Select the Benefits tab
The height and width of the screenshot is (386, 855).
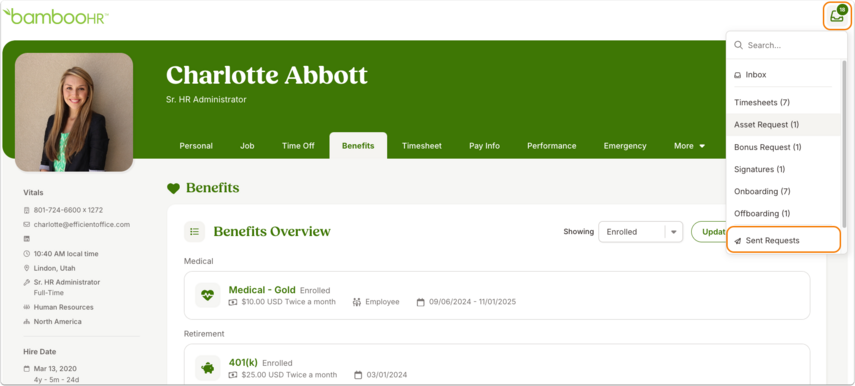tap(358, 146)
